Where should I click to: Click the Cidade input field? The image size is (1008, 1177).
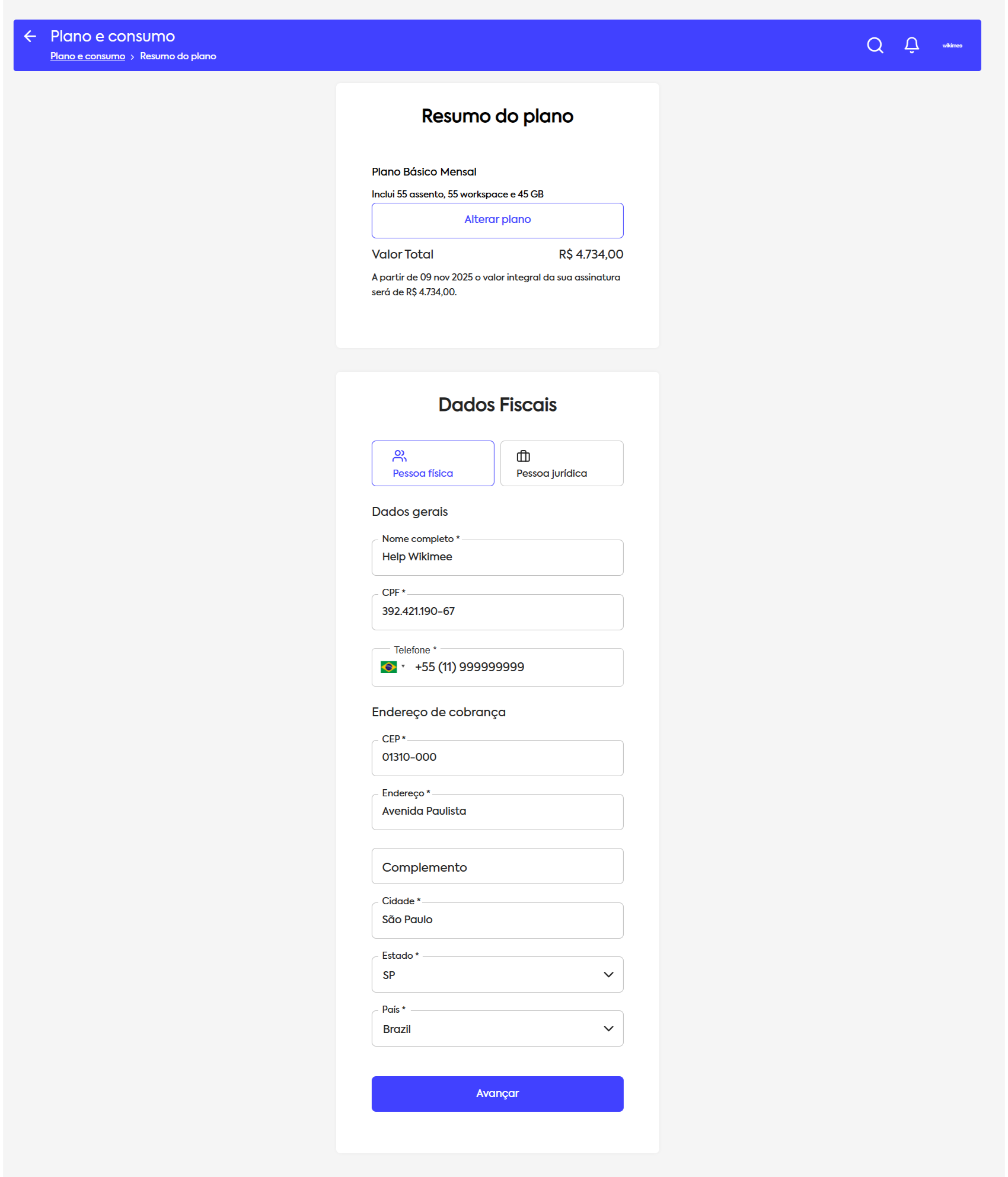497,920
